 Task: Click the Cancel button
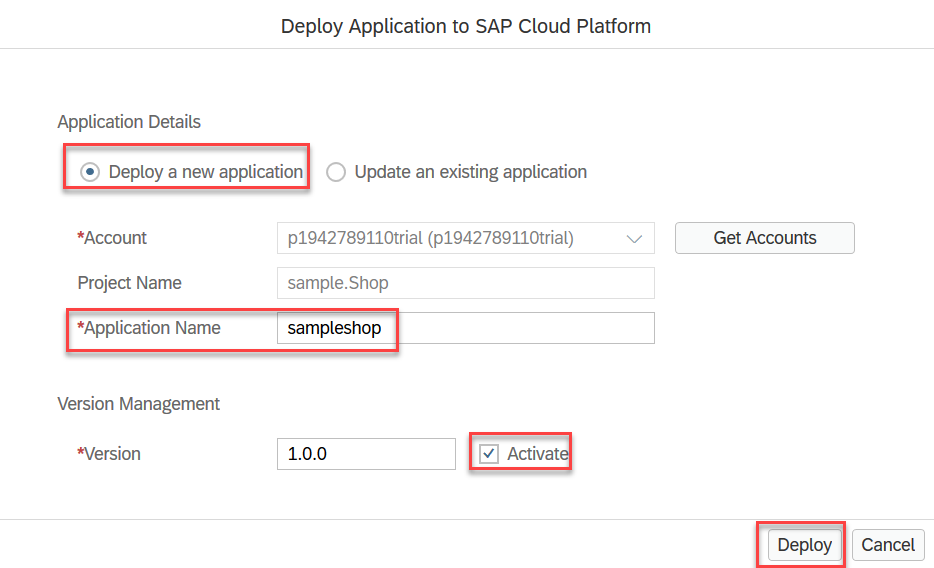tap(888, 545)
